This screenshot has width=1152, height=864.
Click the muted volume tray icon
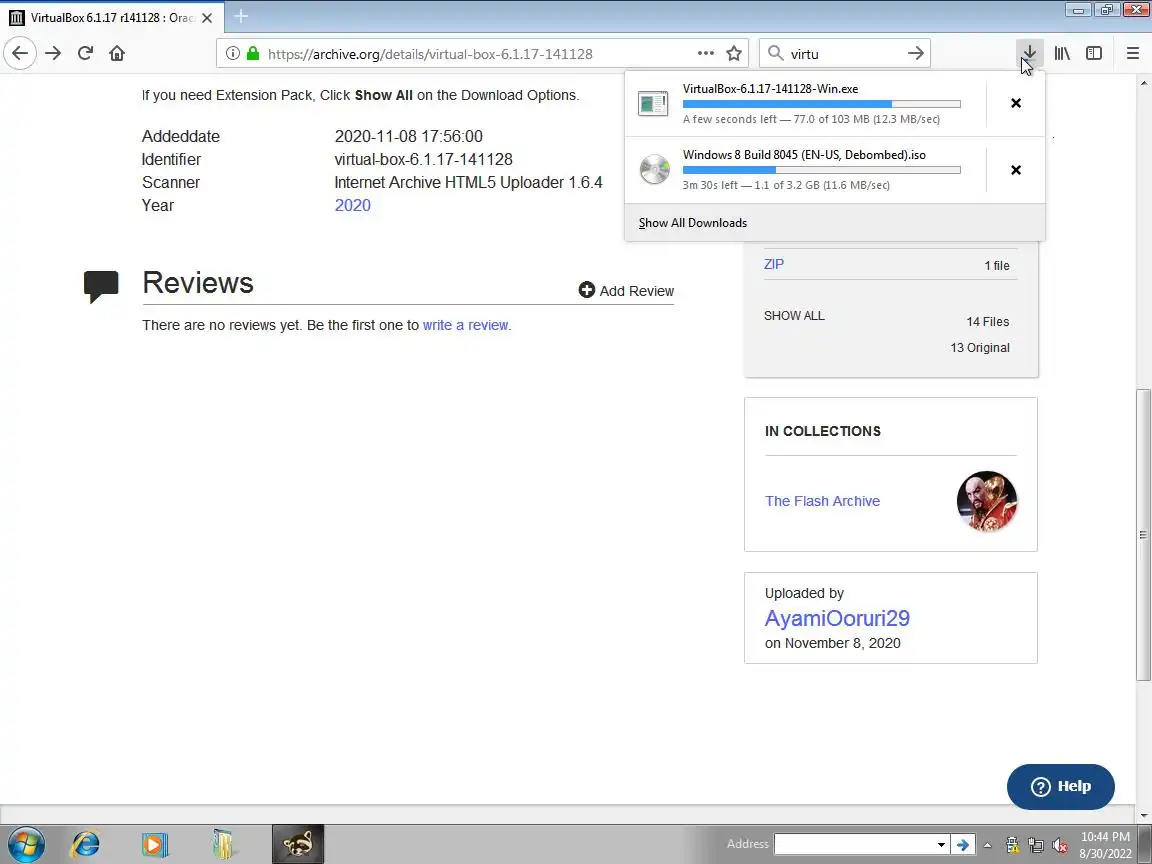(x=1059, y=845)
